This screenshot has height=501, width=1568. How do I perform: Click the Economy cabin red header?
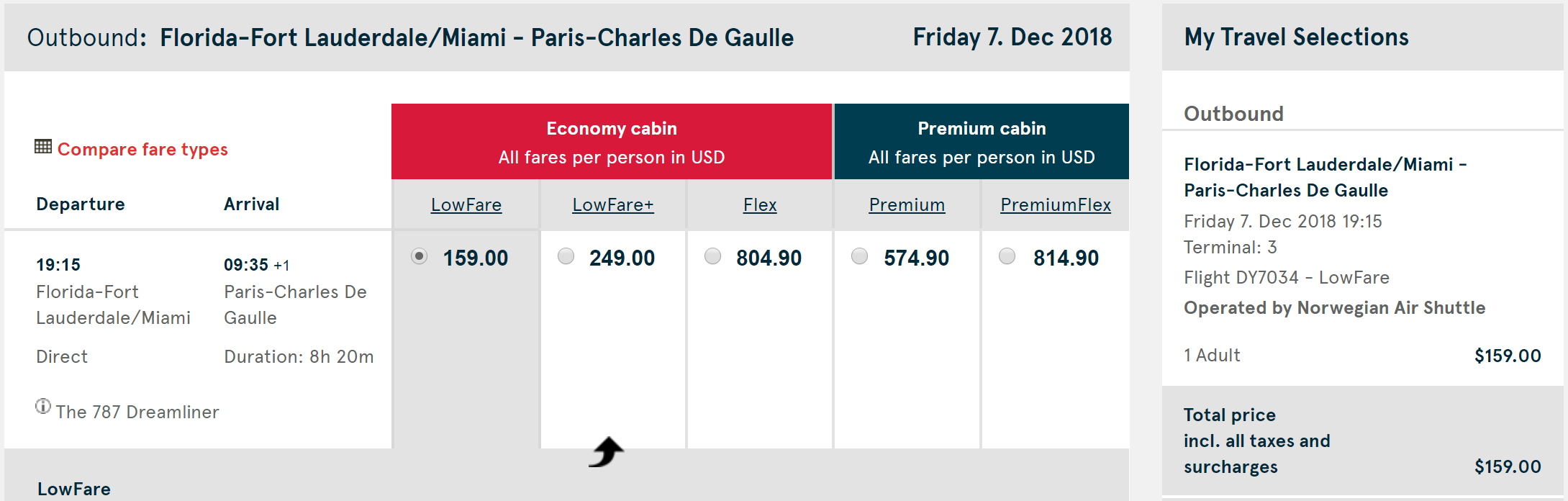[x=612, y=142]
